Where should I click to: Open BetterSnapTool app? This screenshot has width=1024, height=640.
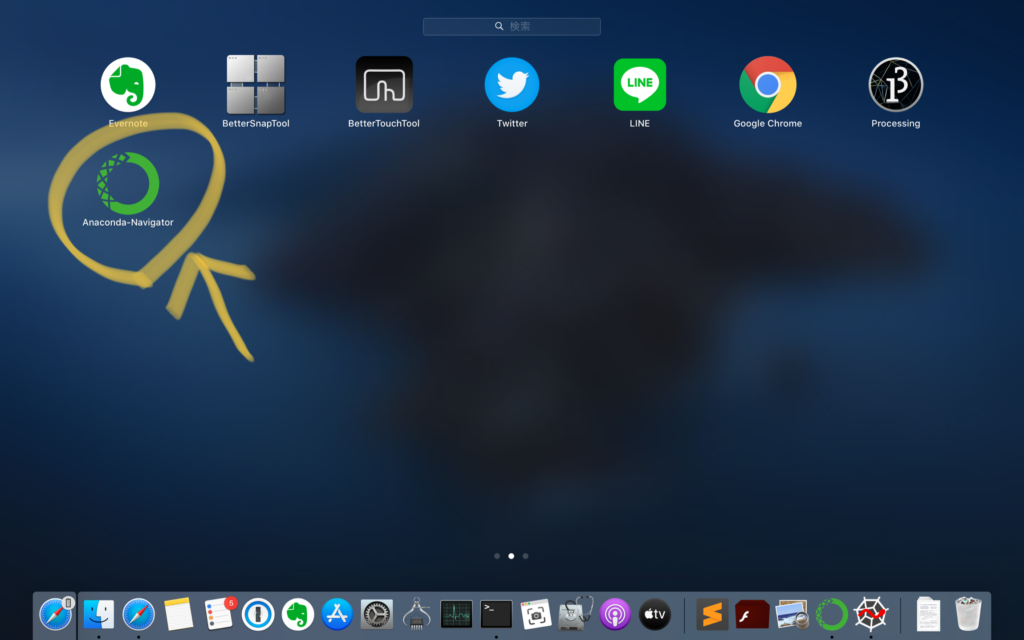click(255, 85)
